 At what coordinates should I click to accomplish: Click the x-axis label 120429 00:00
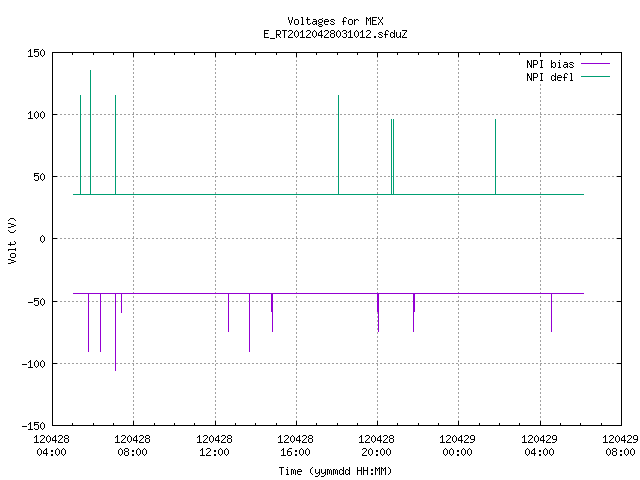click(x=457, y=445)
